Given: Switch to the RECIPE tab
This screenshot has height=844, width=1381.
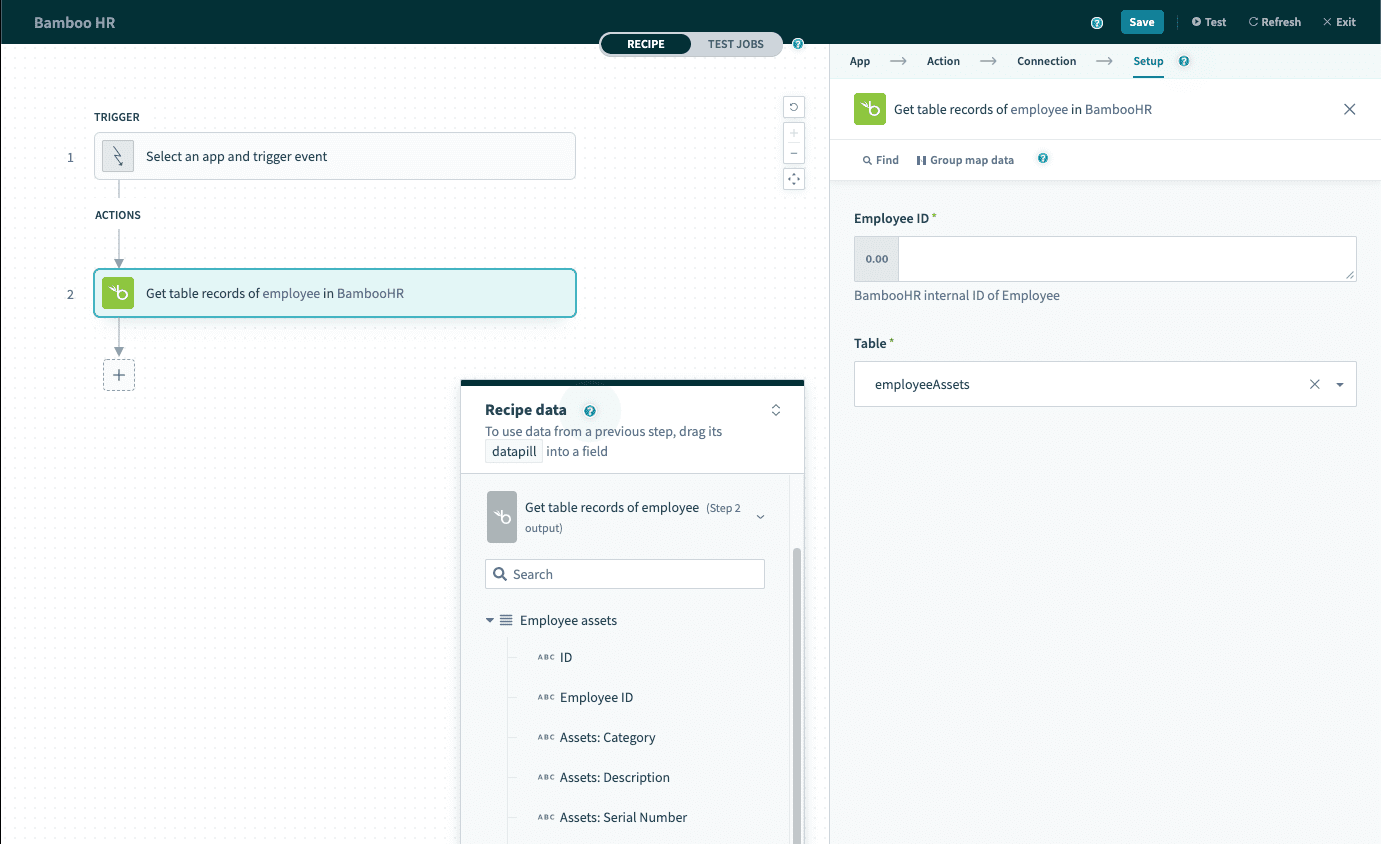Looking at the screenshot, I should pos(645,44).
